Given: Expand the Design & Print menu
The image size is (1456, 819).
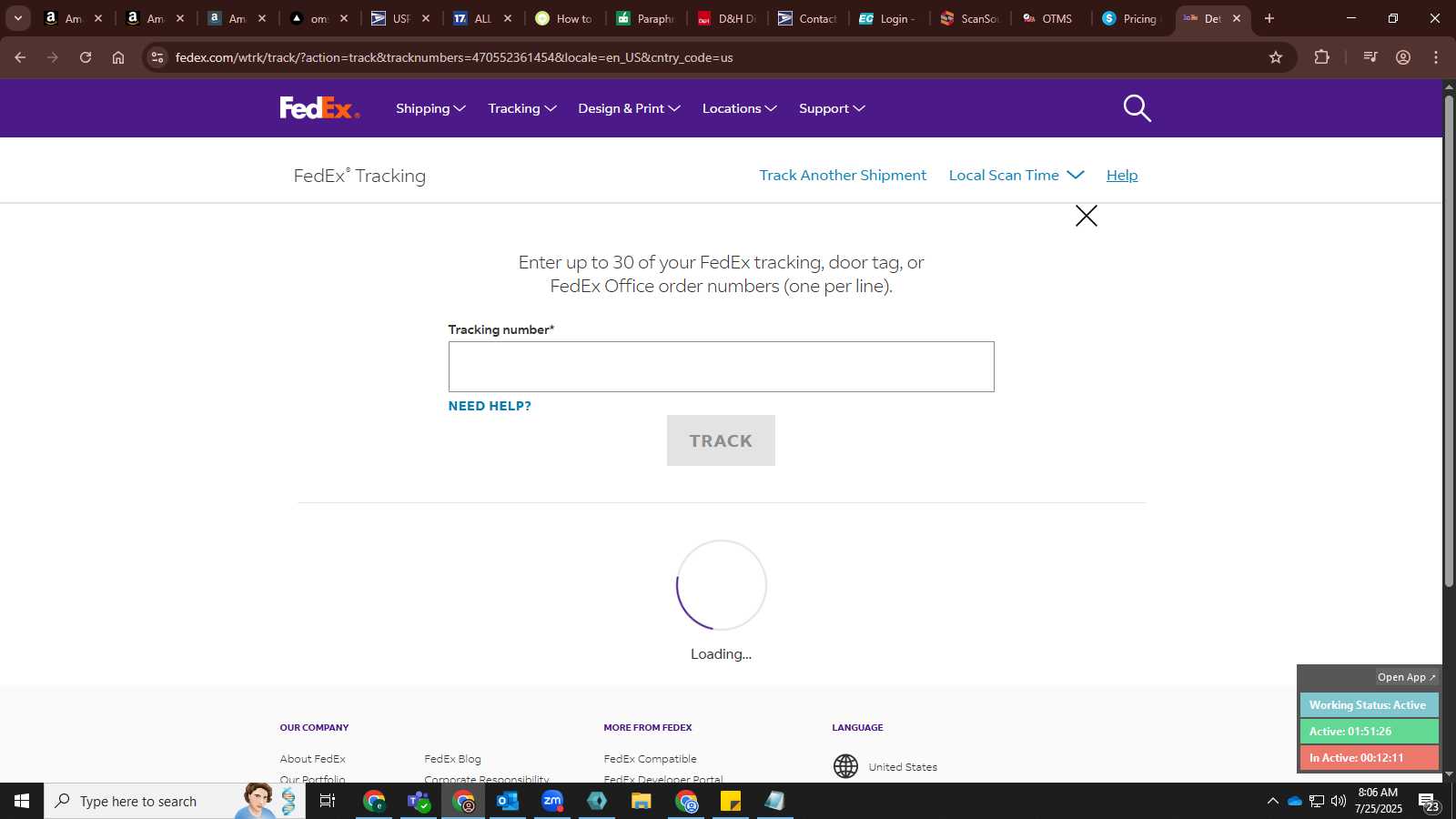Looking at the screenshot, I should pos(629,108).
